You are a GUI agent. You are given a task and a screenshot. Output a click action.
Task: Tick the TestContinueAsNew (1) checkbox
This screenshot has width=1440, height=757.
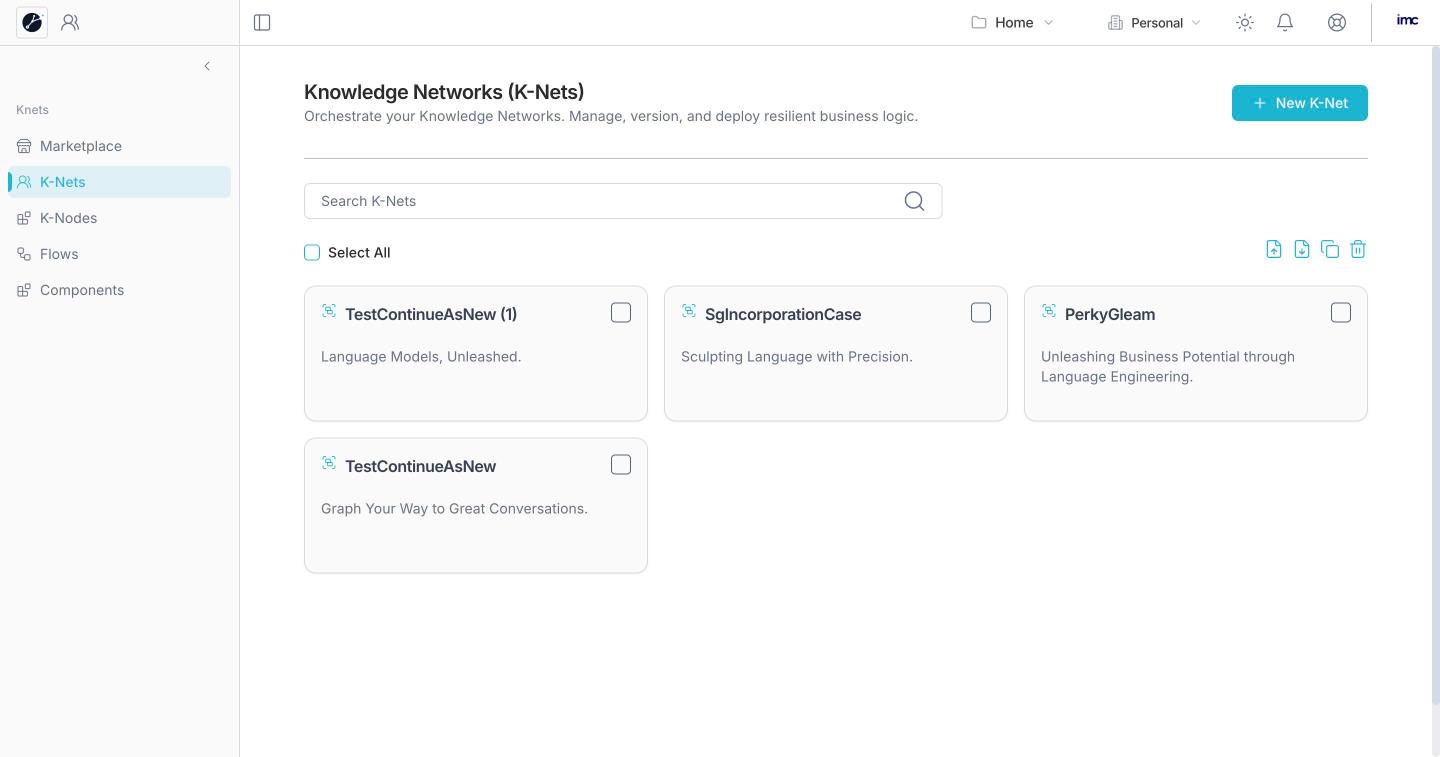point(621,313)
